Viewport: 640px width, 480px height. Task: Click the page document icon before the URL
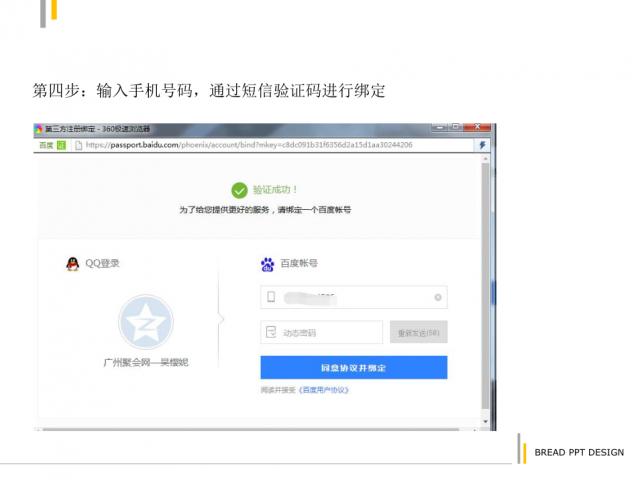click(x=78, y=145)
